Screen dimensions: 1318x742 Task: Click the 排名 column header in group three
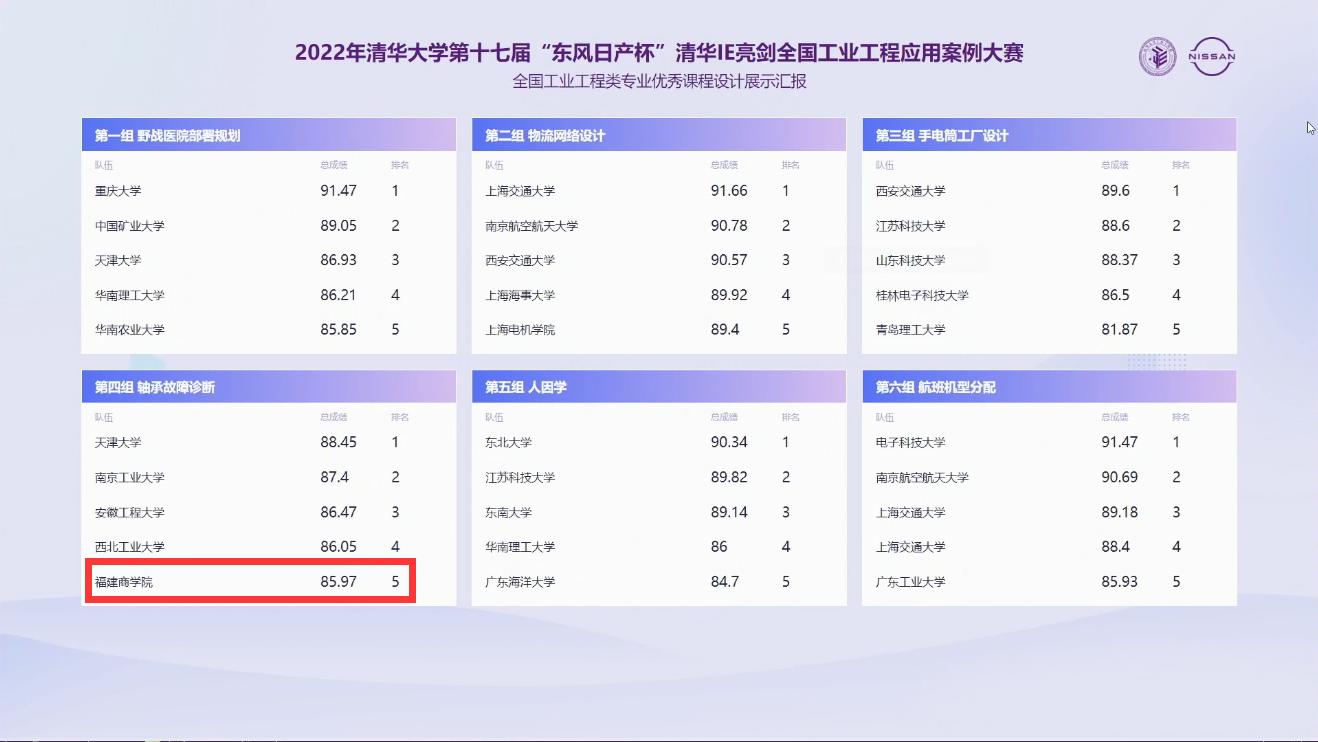[1180, 165]
